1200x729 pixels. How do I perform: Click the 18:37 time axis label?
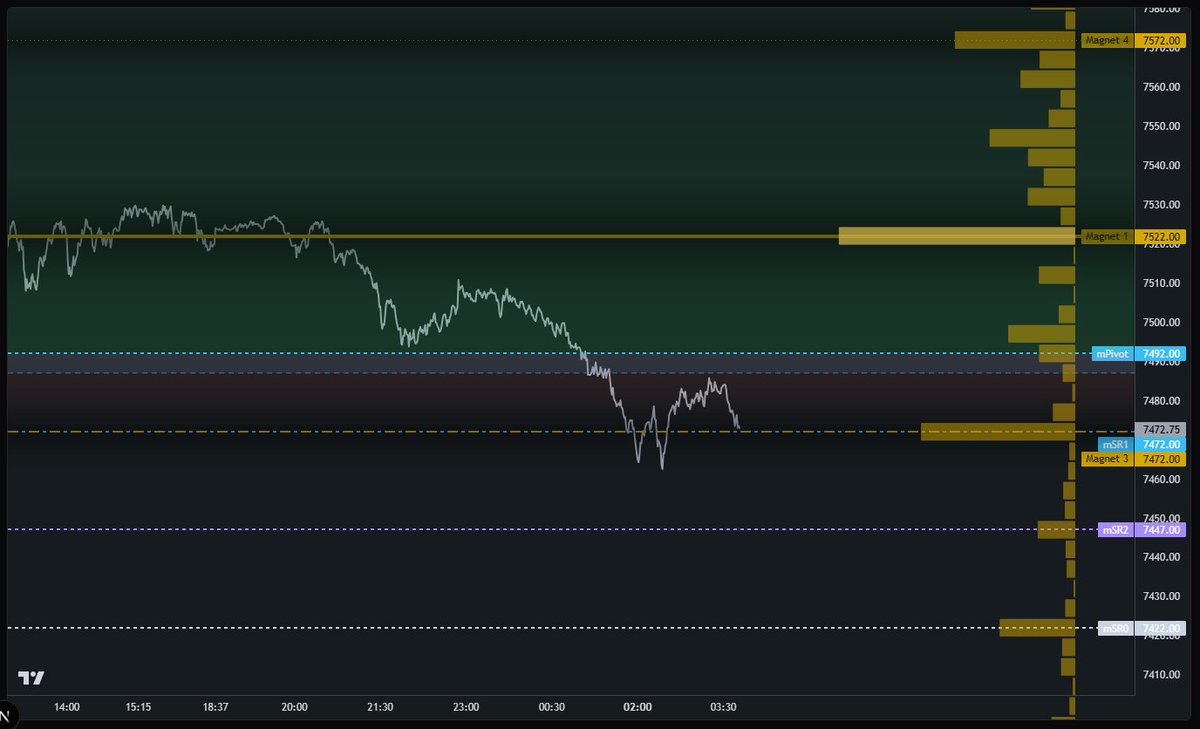coord(216,707)
